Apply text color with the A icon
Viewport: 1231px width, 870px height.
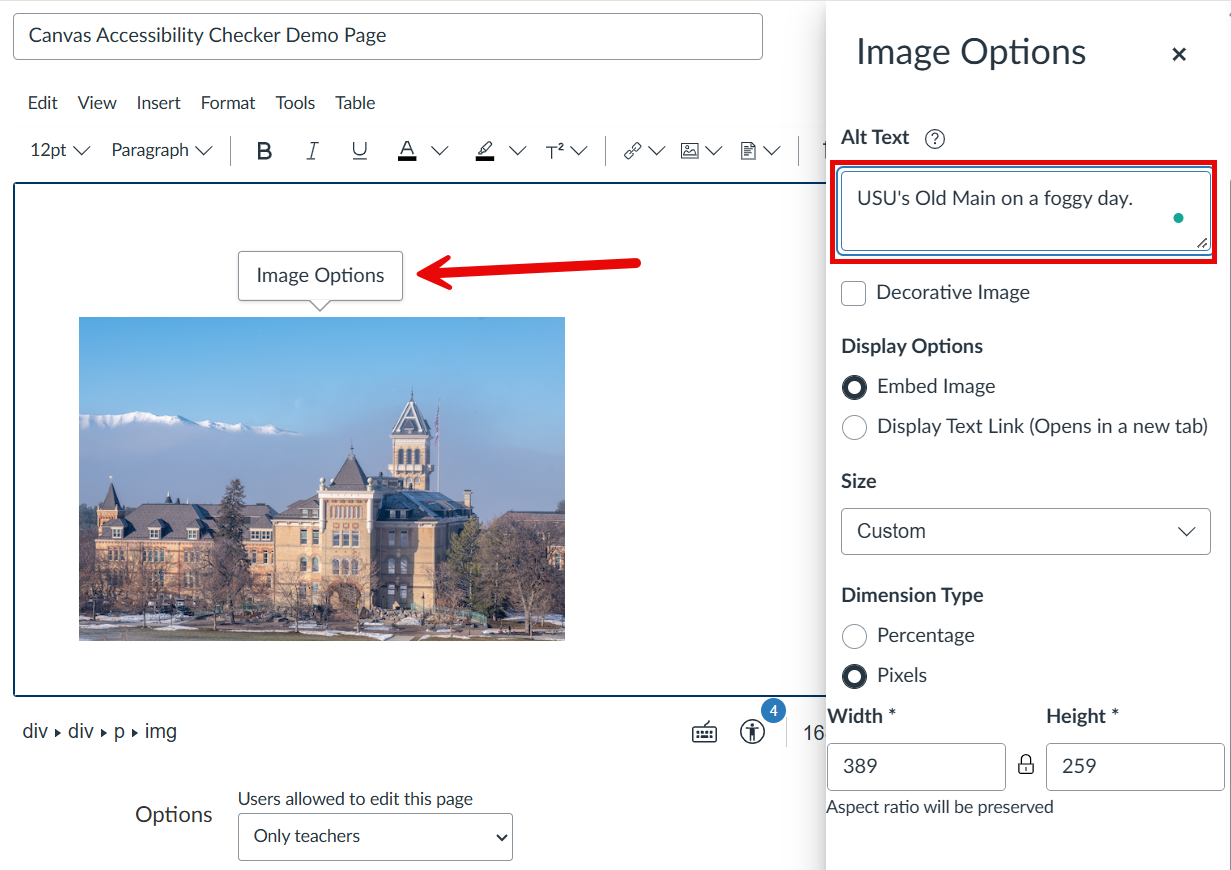(x=407, y=151)
